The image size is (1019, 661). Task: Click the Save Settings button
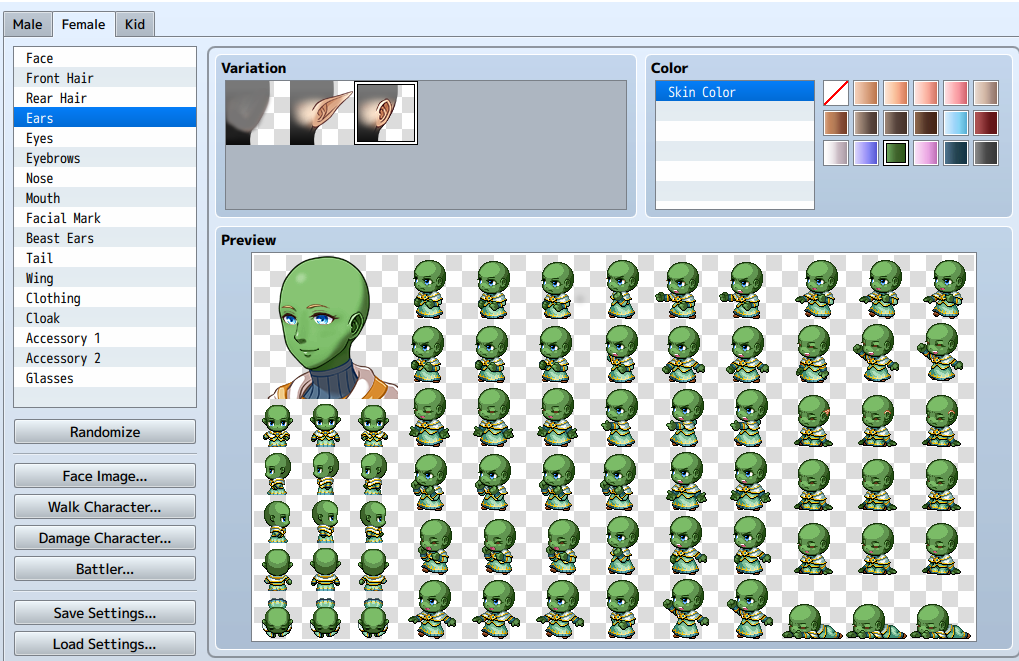pos(105,613)
